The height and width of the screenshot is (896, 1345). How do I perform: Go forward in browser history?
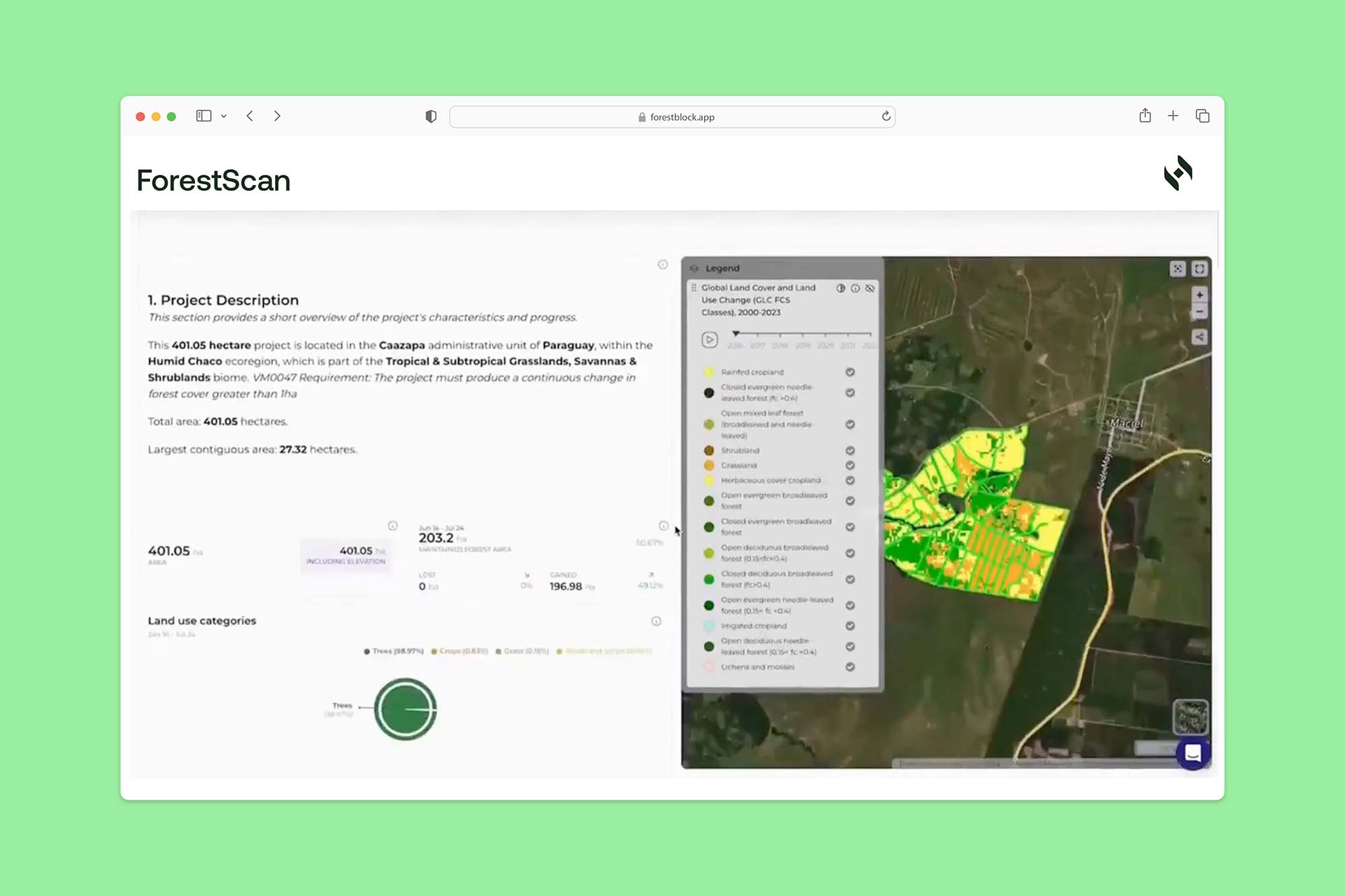click(277, 116)
